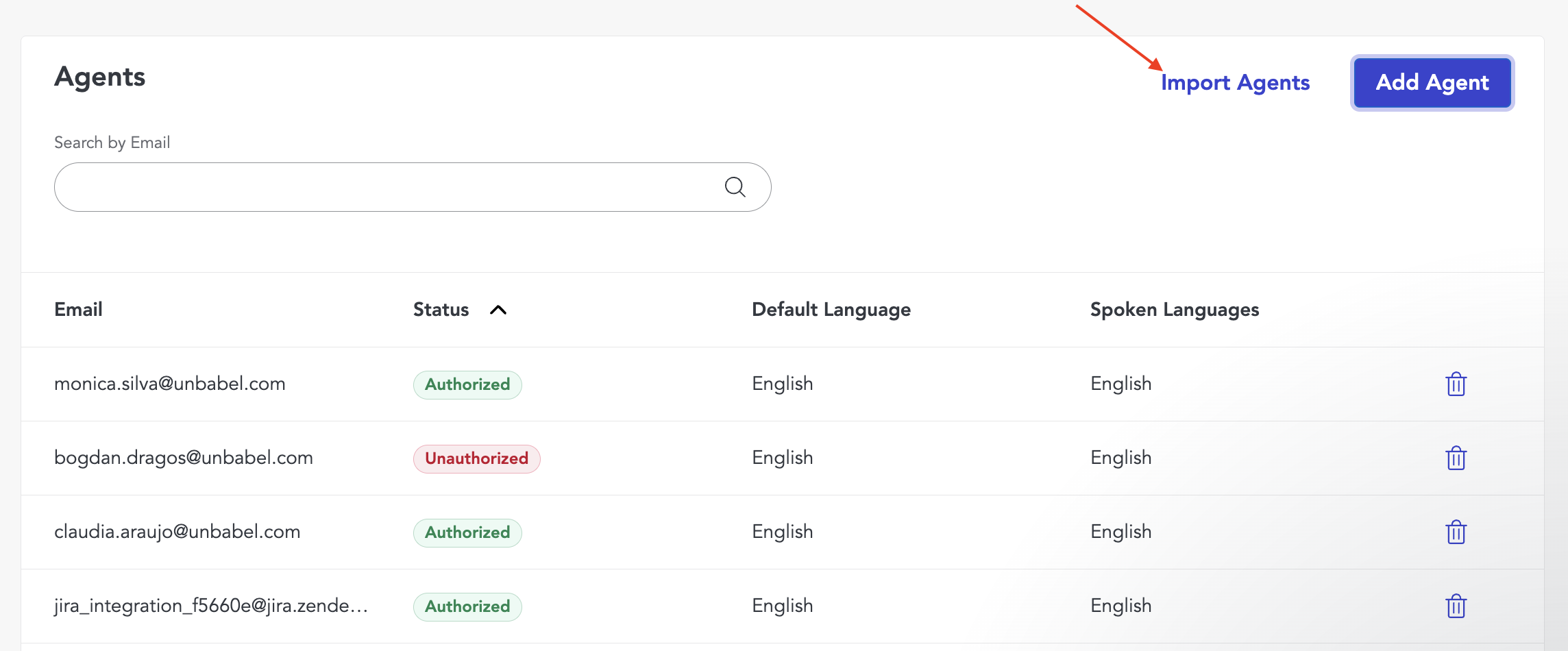Select email bogdan.dragos@unbabel.com
Screen dimensions: 1568x651
(184, 458)
